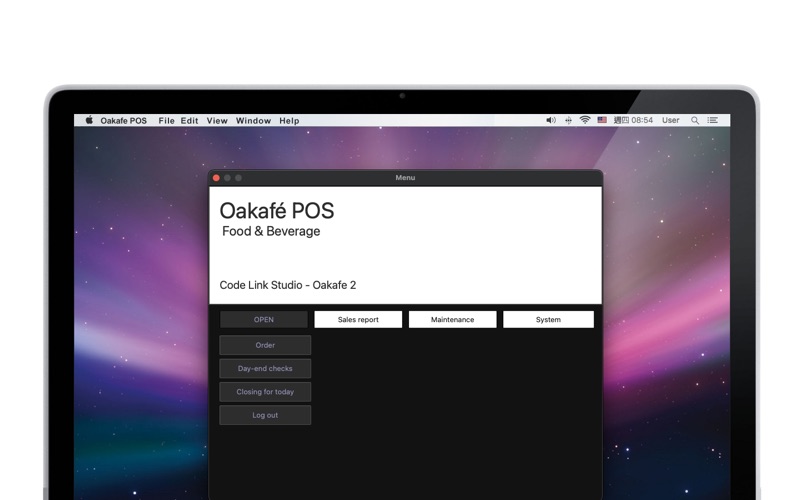Screen dimensions: 800x500
Task: Open the Window menu
Action: pos(253,120)
